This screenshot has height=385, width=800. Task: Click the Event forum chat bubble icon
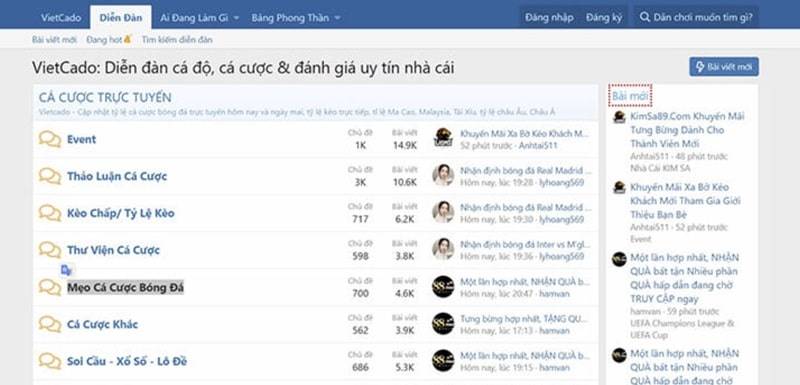49,139
